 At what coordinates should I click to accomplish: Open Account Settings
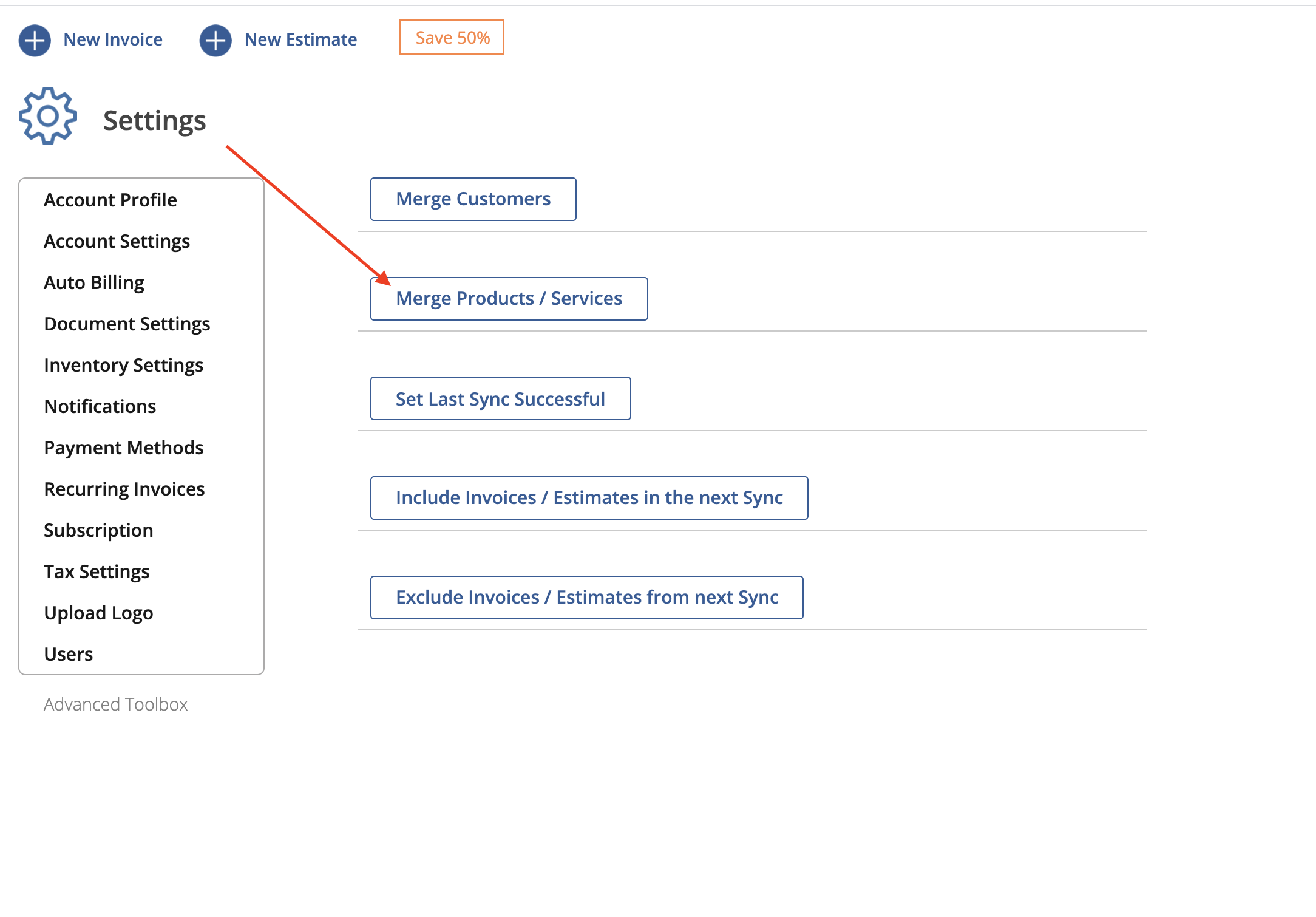(117, 241)
